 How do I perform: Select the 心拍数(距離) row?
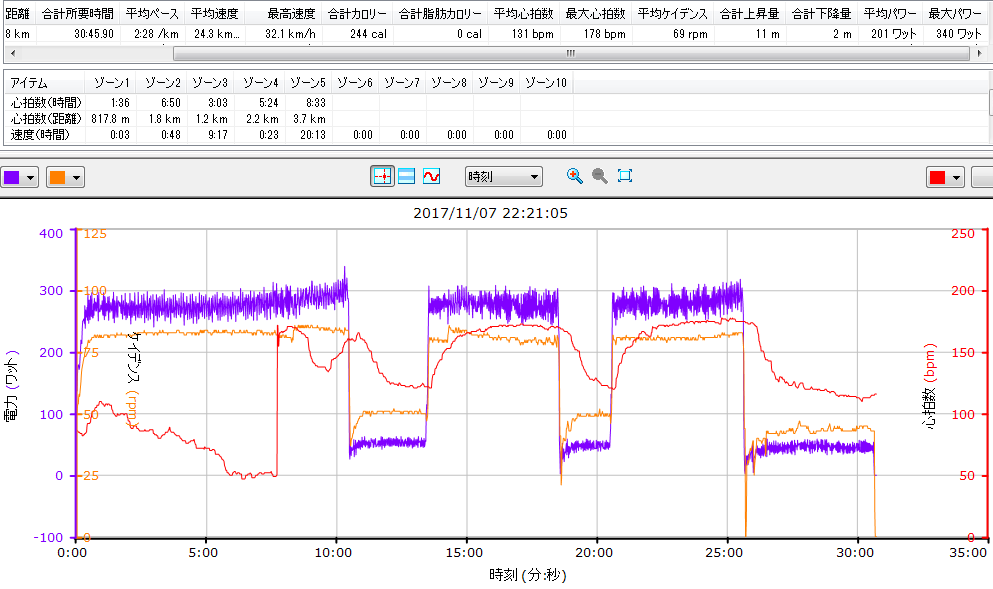[x=290, y=118]
